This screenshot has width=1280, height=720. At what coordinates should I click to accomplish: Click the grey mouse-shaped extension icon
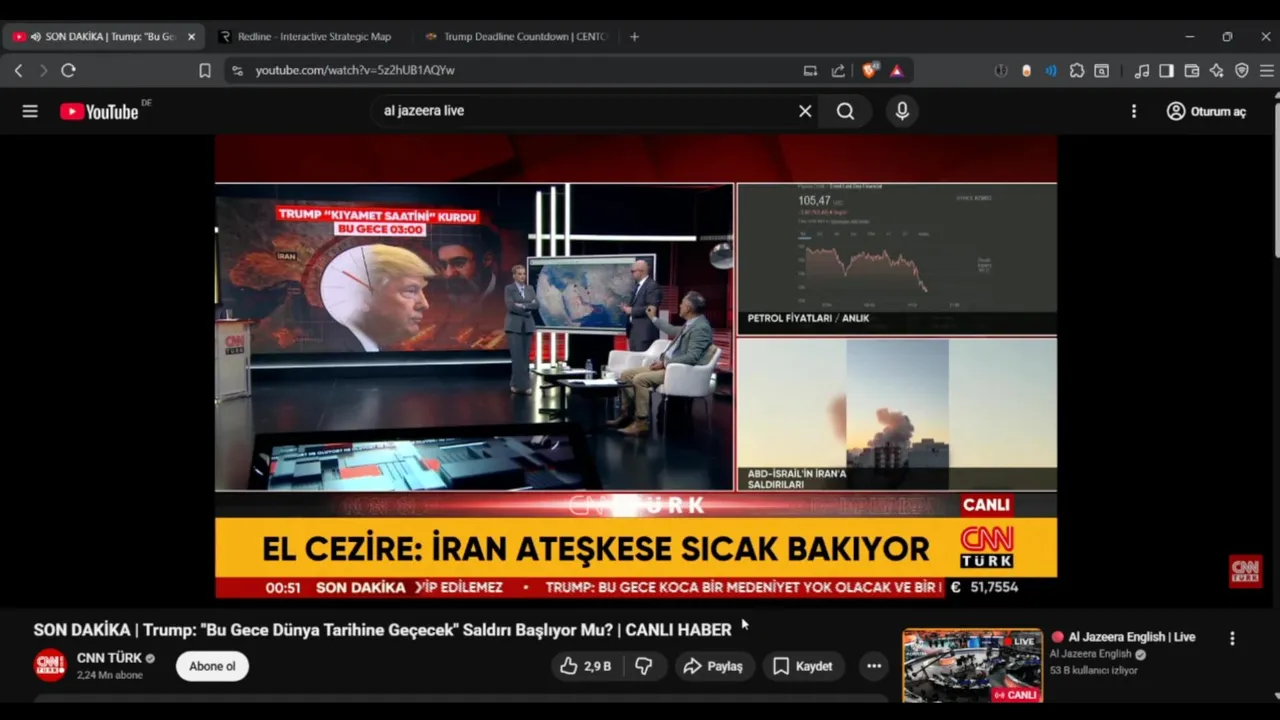pos(1001,70)
